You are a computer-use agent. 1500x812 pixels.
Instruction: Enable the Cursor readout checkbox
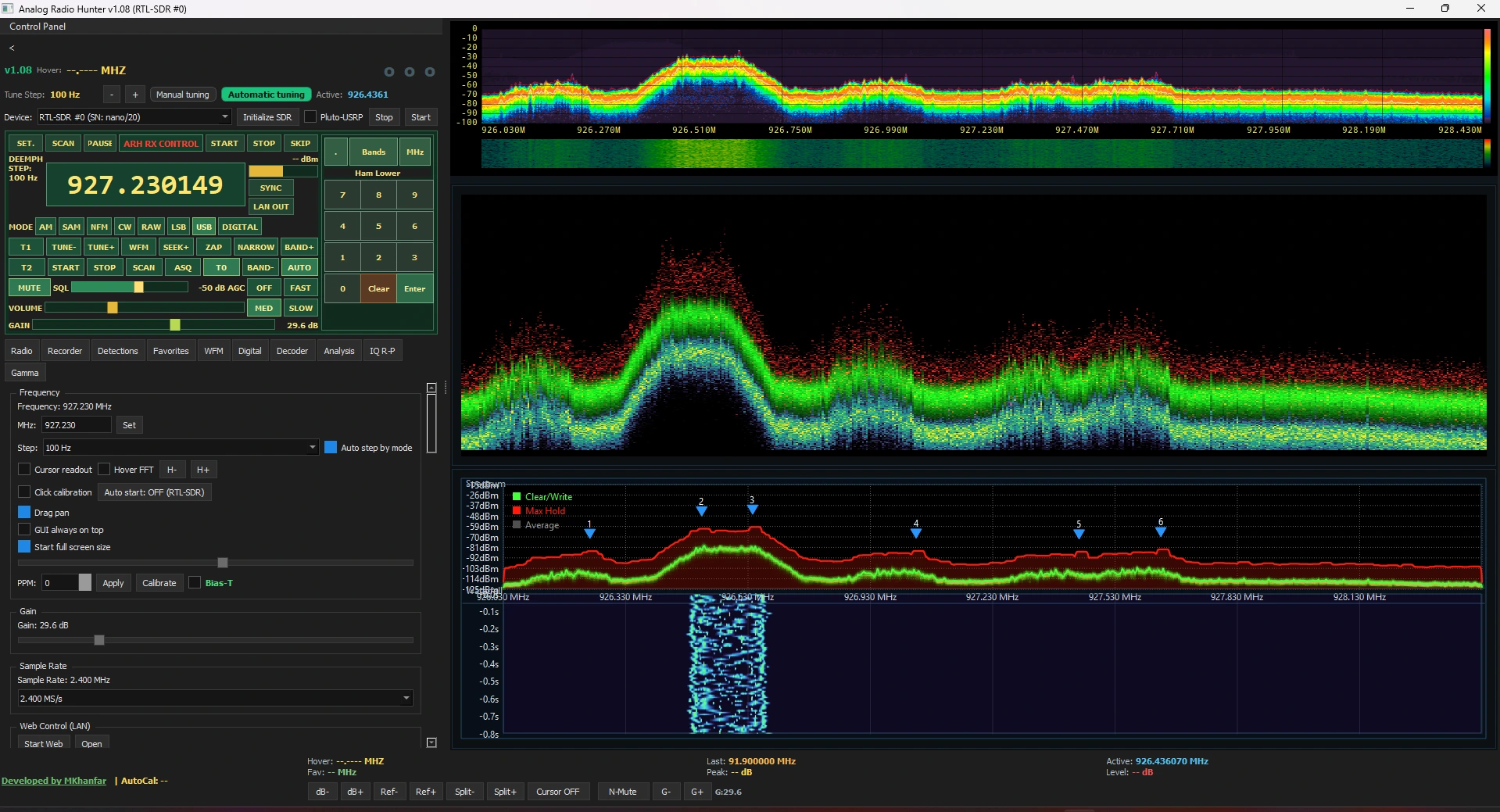coord(25,469)
